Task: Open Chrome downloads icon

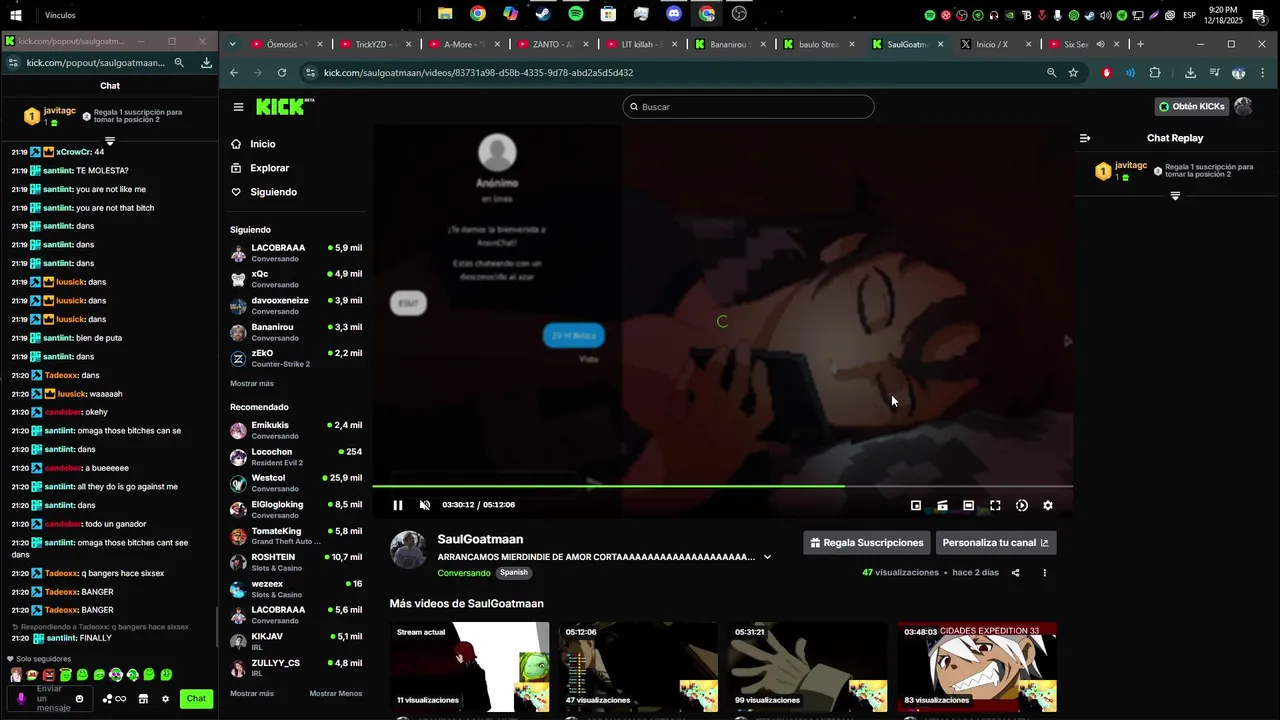Action: pyautogui.click(x=1190, y=73)
